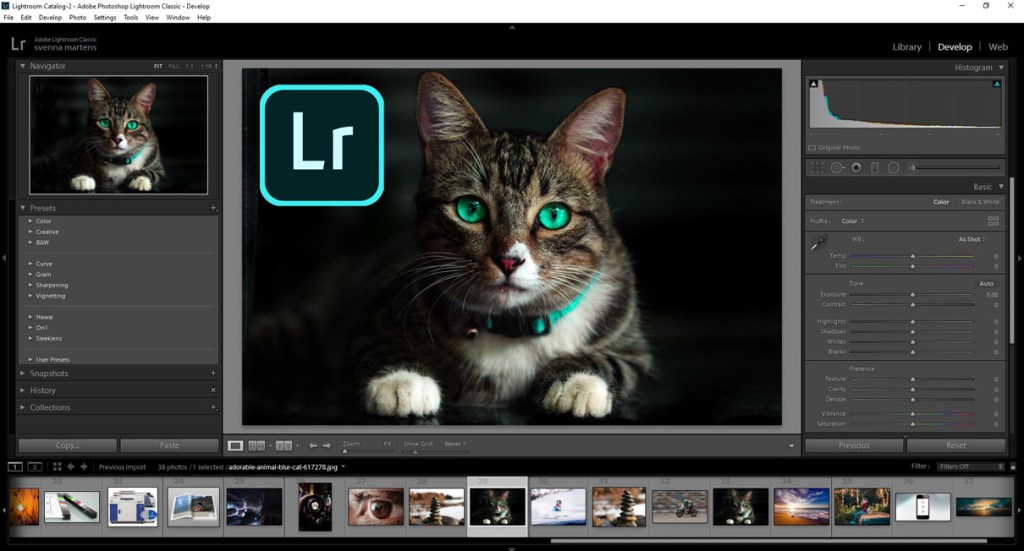Toggle highlight clipping indicator in histogram
The width and height of the screenshot is (1024, 551).
pyautogui.click(x=996, y=85)
